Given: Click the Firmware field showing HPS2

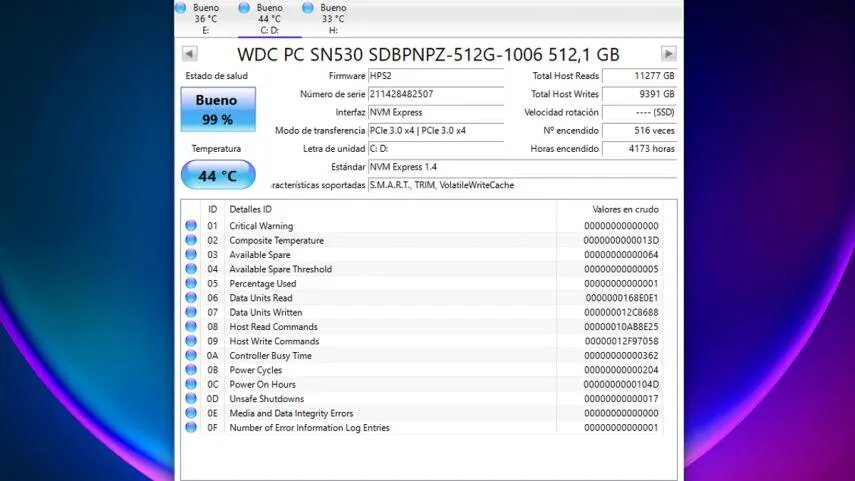Looking at the screenshot, I should point(435,76).
